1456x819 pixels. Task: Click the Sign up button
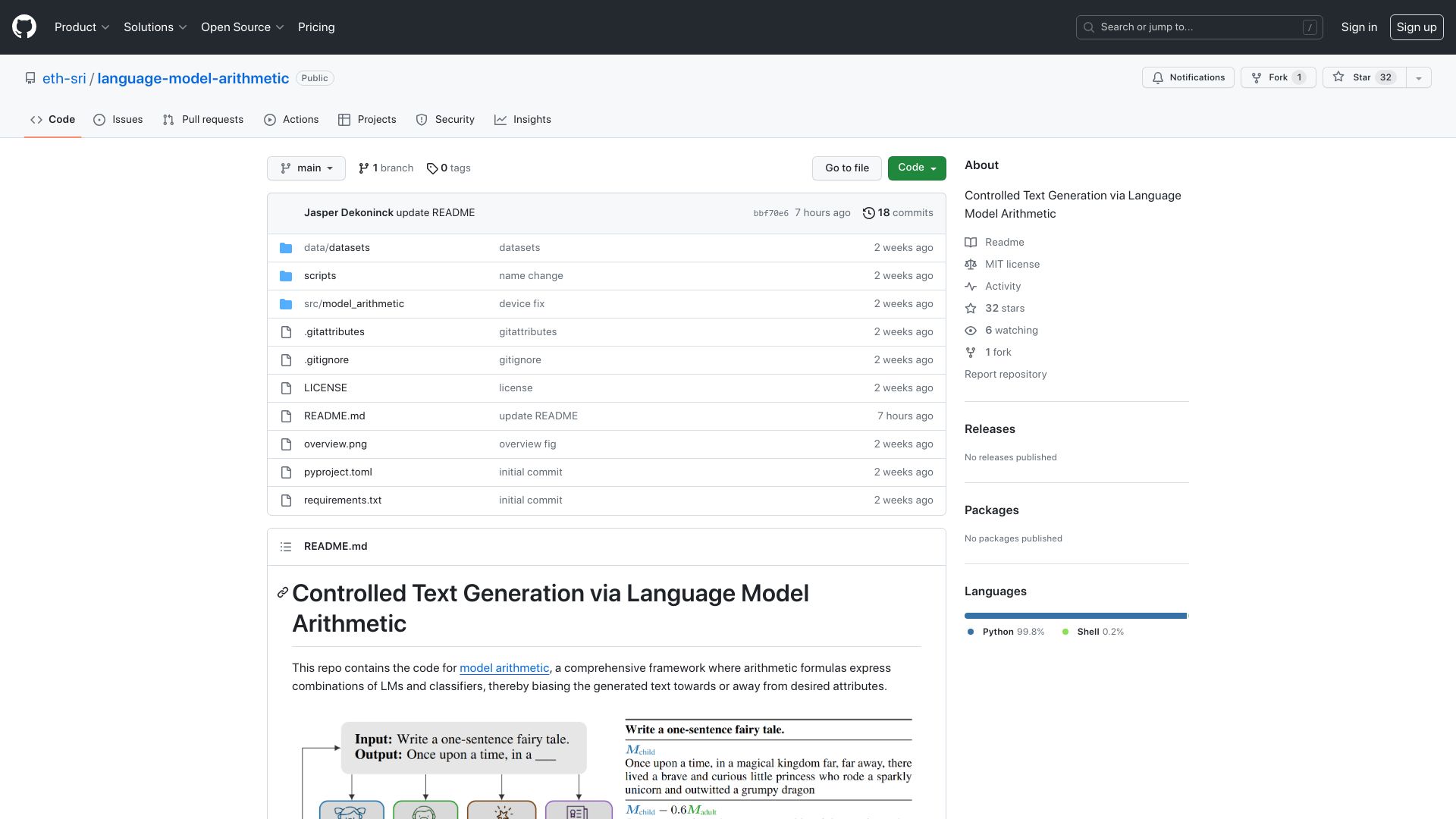pos(1417,27)
